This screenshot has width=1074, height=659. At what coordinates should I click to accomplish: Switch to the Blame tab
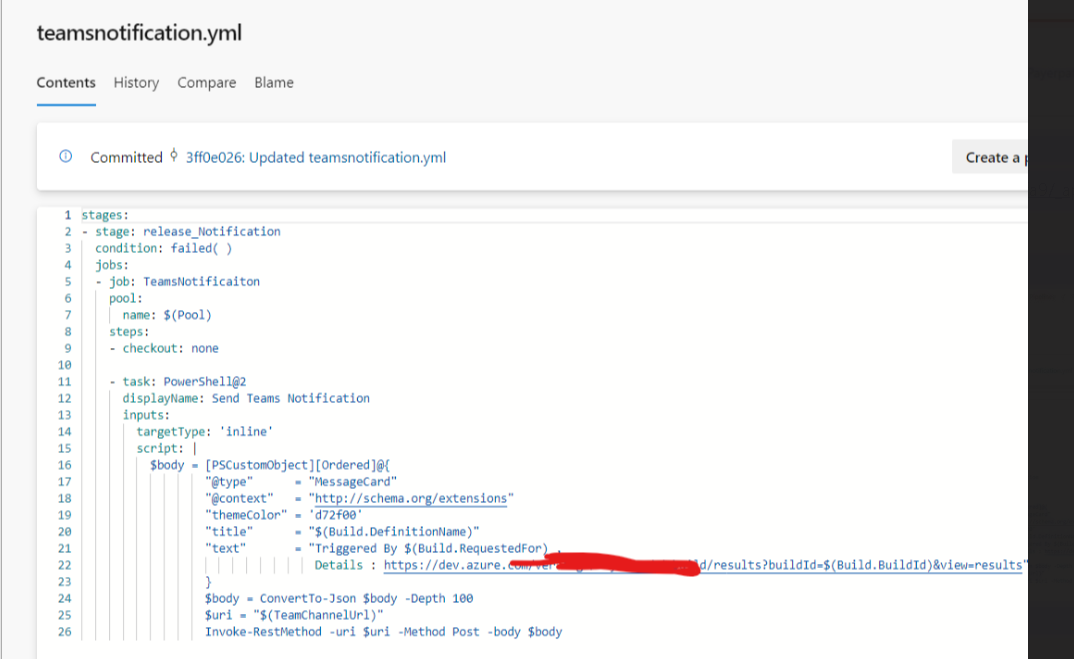[273, 83]
